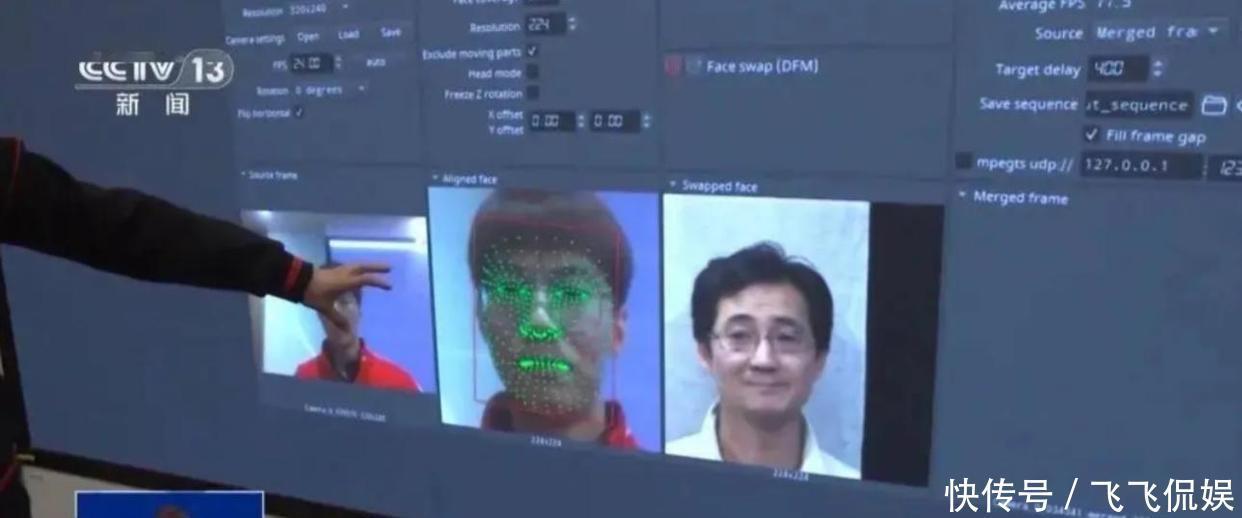Click the FPS value stepper arrows
This screenshot has width=1242, height=518.
338,62
